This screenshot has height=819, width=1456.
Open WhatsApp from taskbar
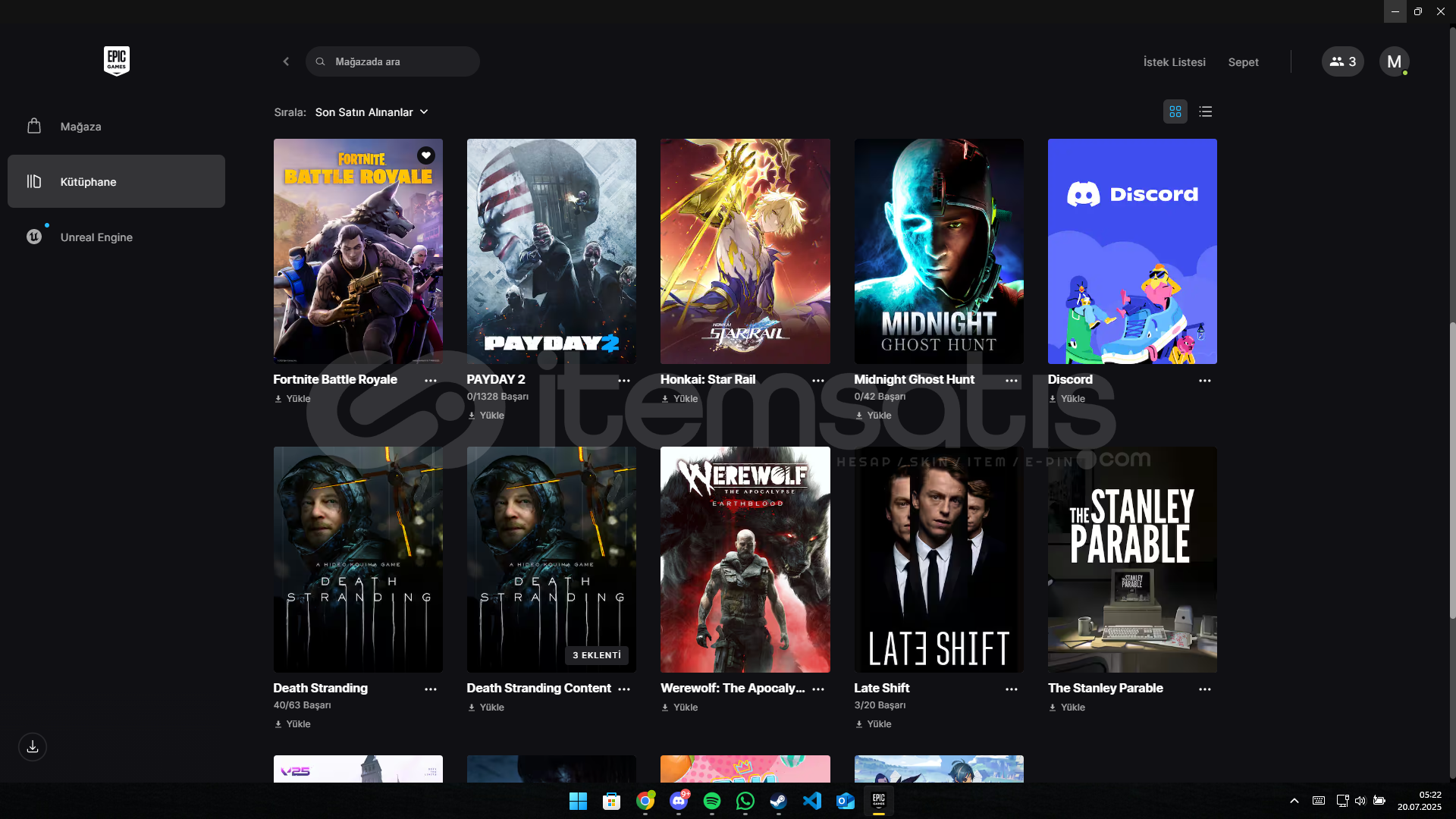pyautogui.click(x=745, y=801)
